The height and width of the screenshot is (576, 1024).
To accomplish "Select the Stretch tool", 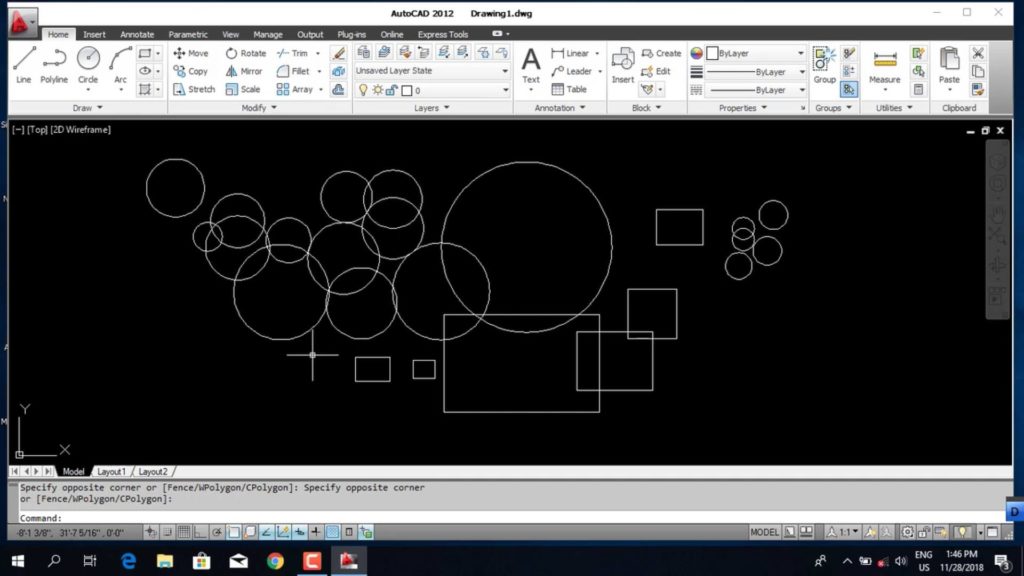I will point(194,89).
